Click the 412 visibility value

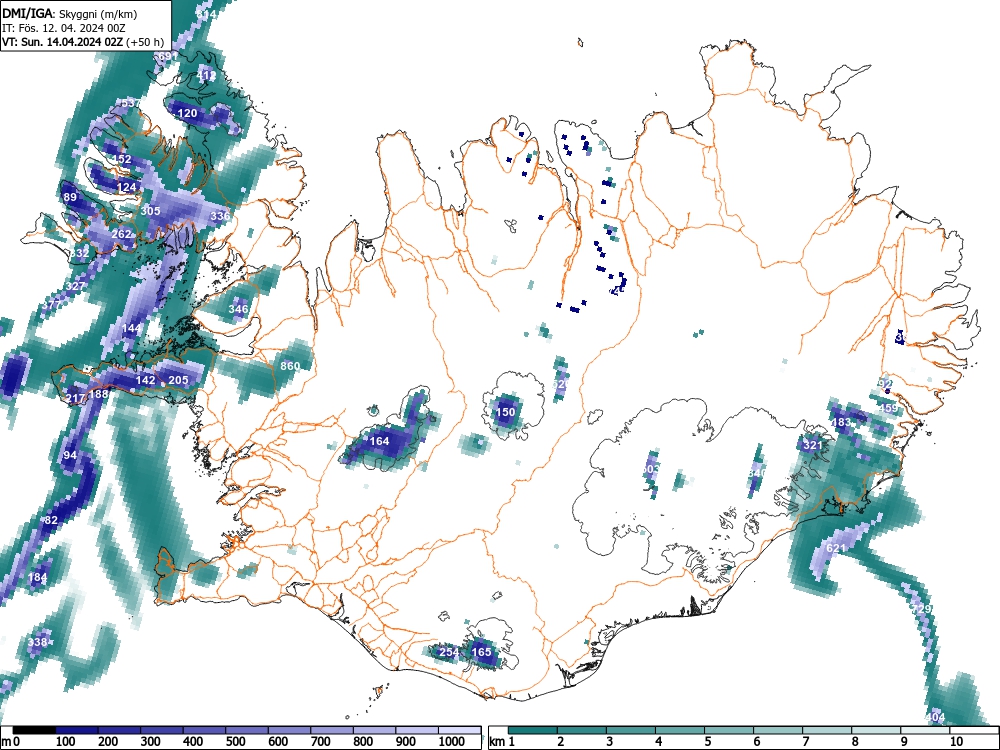[207, 75]
